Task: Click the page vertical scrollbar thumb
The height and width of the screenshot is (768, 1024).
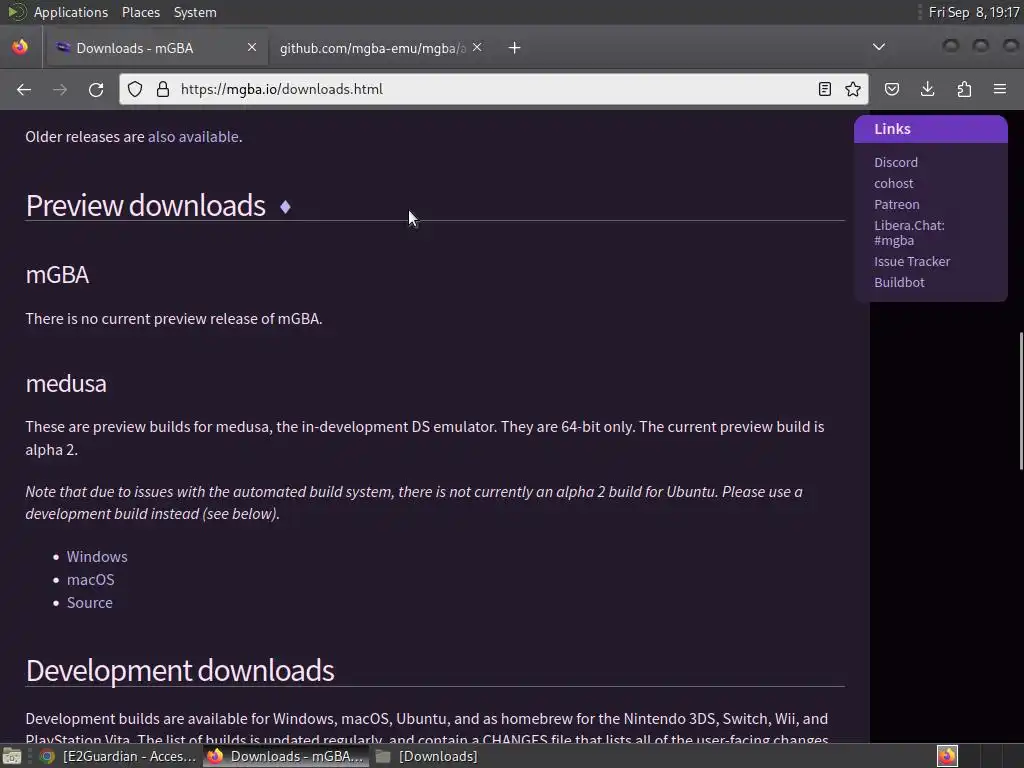Action: tap(1021, 401)
